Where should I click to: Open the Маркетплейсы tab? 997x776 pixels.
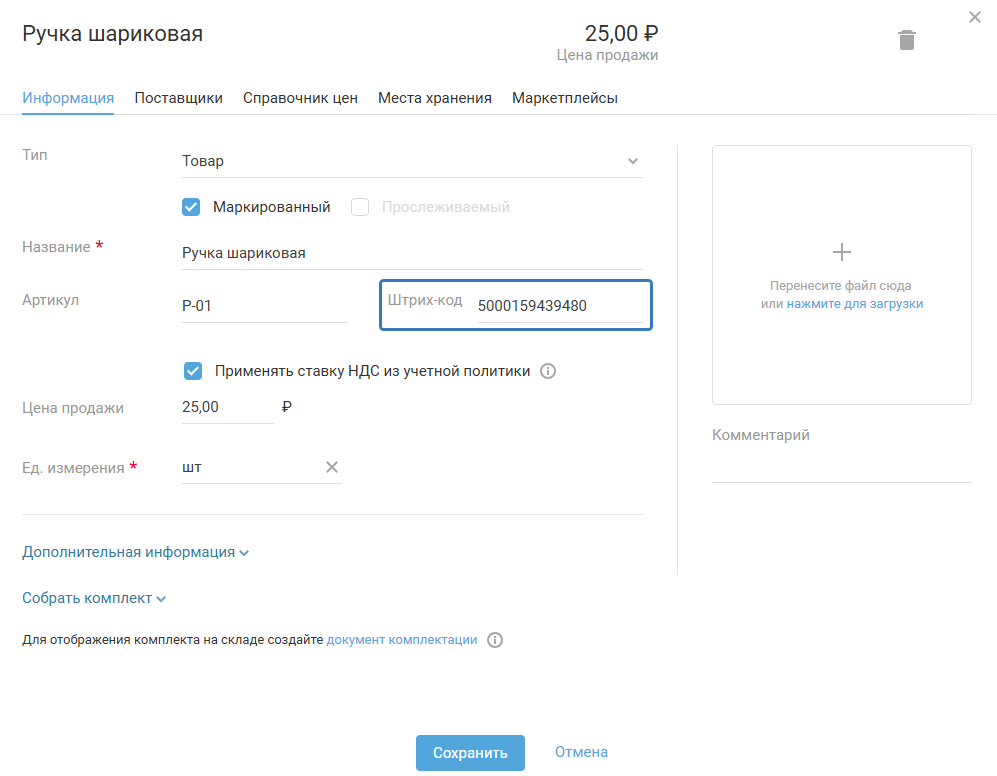(x=565, y=98)
